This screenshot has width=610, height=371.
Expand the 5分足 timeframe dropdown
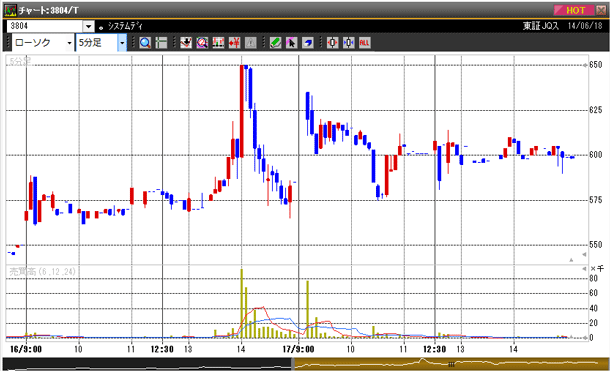pos(122,43)
